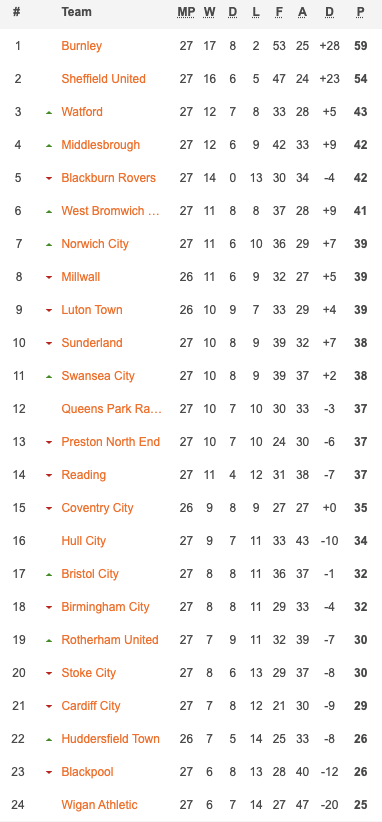The width and height of the screenshot is (382, 822).
Task: Open the Rotherham United team link
Action: click(110, 640)
